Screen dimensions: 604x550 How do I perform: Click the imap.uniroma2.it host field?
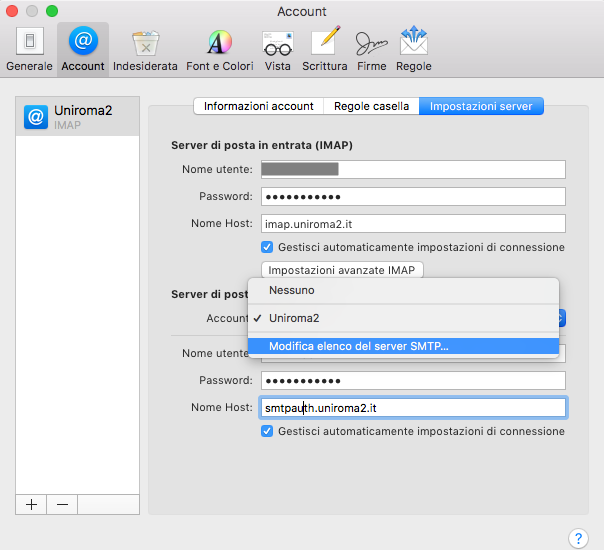pos(413,224)
